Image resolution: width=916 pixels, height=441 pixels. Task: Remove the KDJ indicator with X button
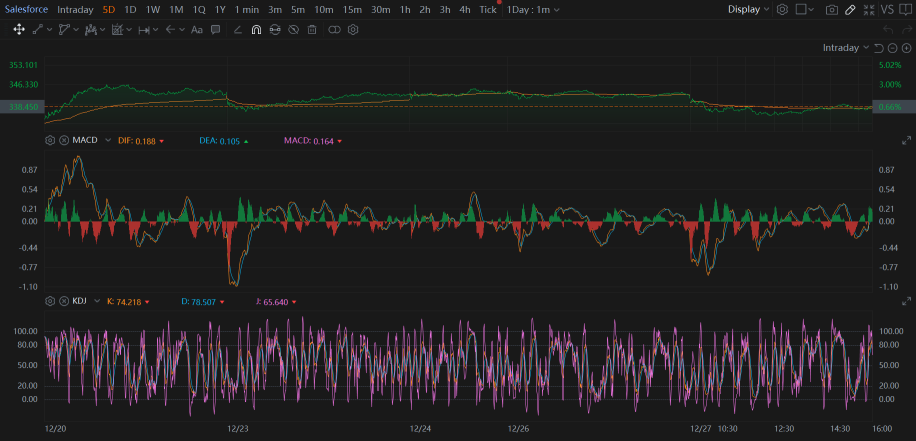[x=64, y=301]
